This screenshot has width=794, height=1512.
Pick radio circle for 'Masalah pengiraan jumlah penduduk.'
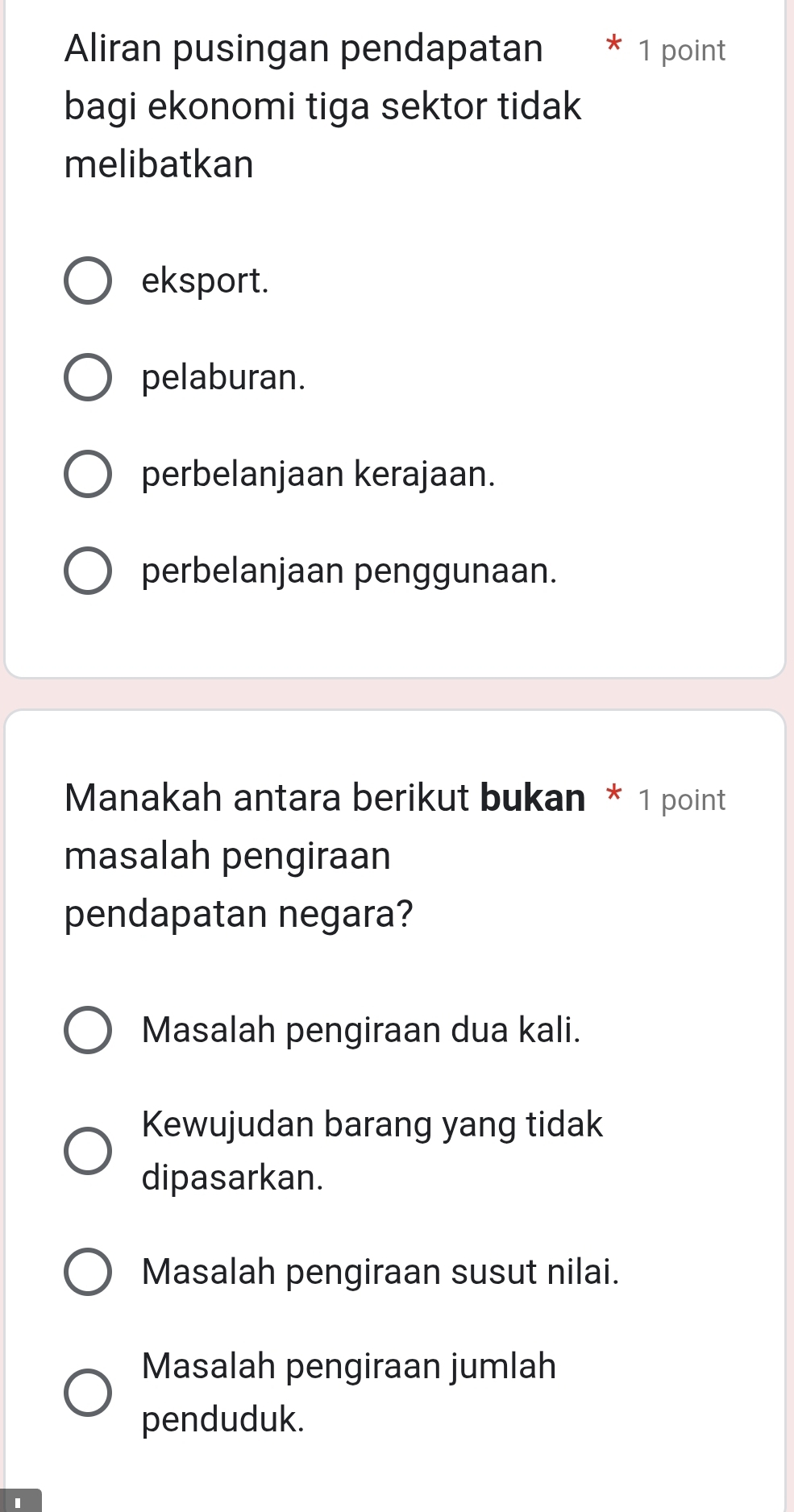pos(87,1392)
